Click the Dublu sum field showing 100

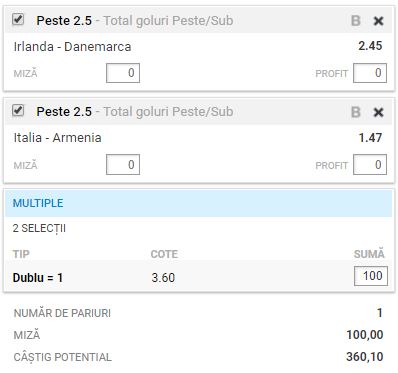371,276
